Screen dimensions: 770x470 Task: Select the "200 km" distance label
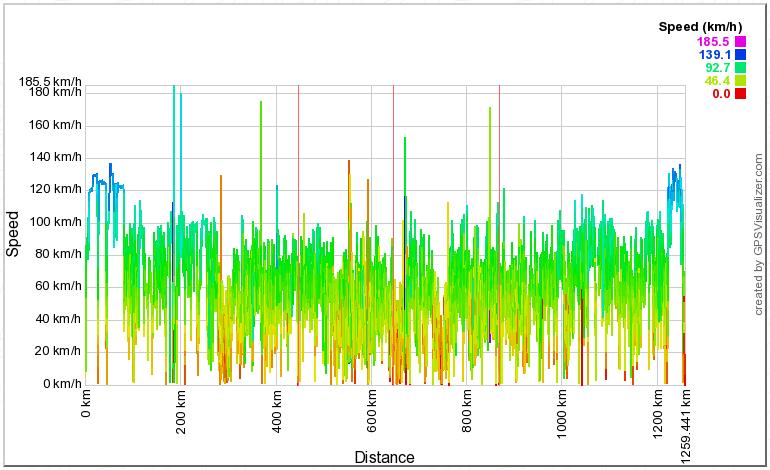(181, 410)
